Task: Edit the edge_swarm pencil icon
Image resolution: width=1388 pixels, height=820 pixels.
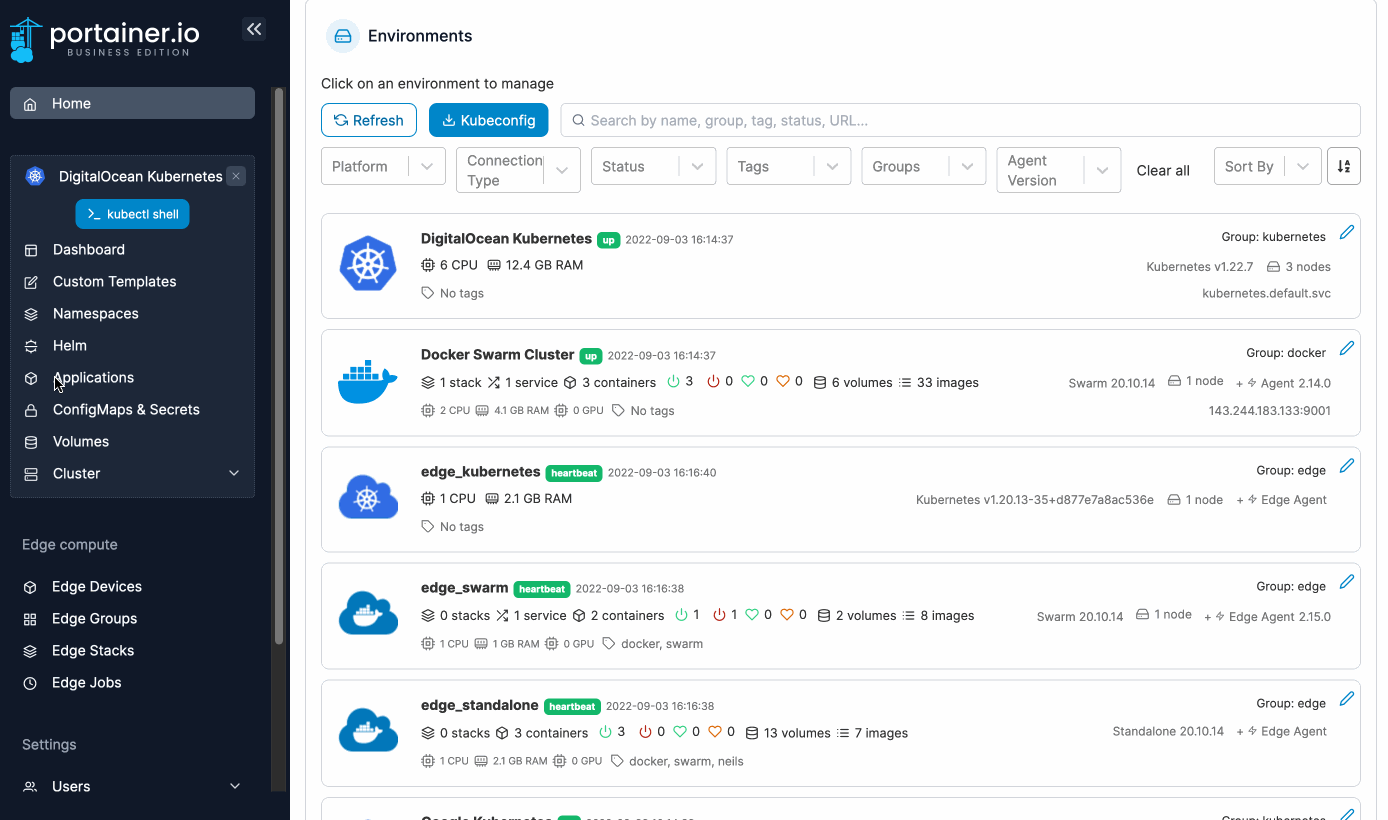Action: coord(1346,581)
